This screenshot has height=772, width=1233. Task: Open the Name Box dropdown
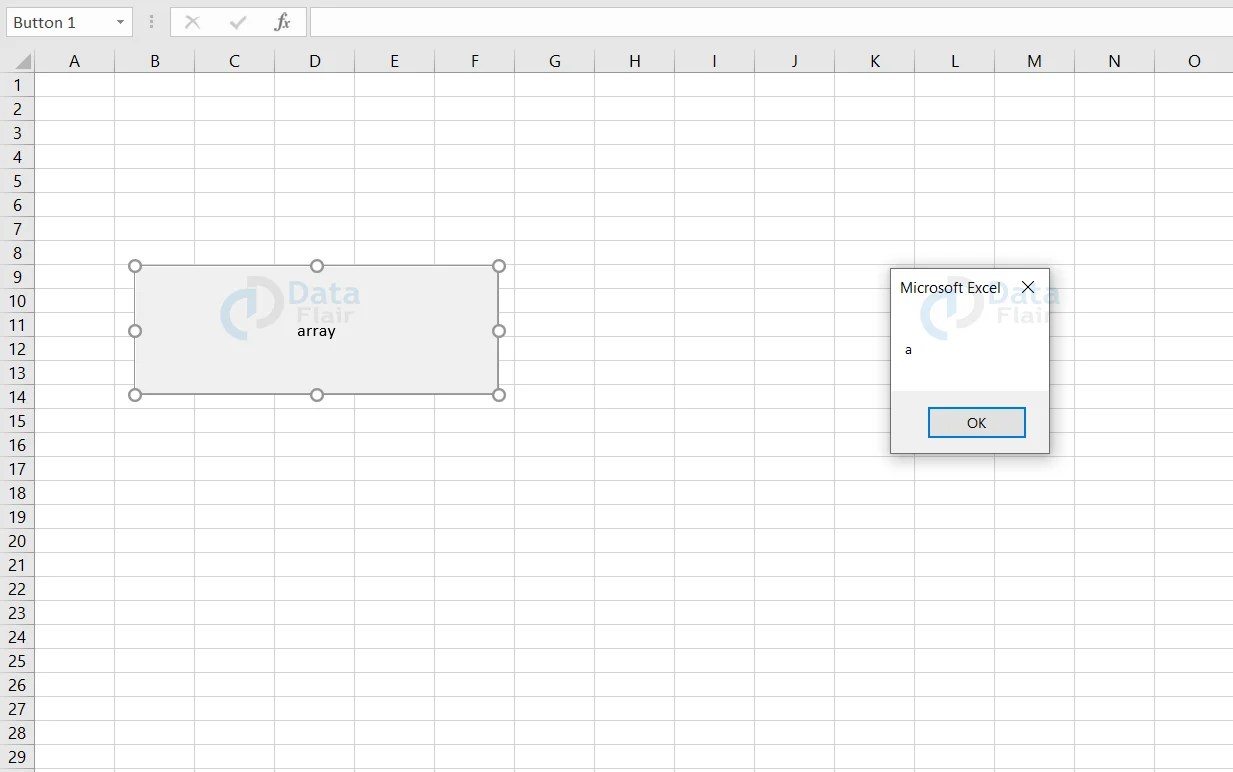[x=119, y=21]
